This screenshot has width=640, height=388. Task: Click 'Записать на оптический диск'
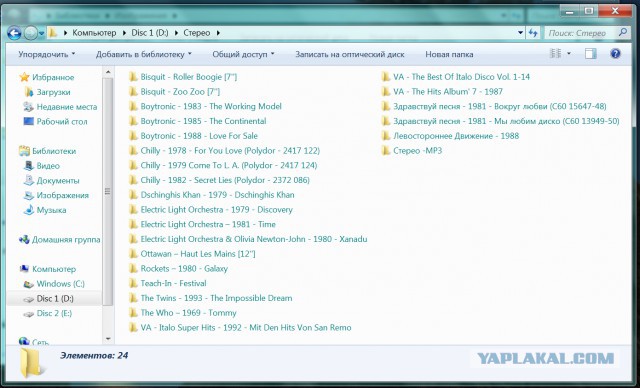click(x=350, y=54)
